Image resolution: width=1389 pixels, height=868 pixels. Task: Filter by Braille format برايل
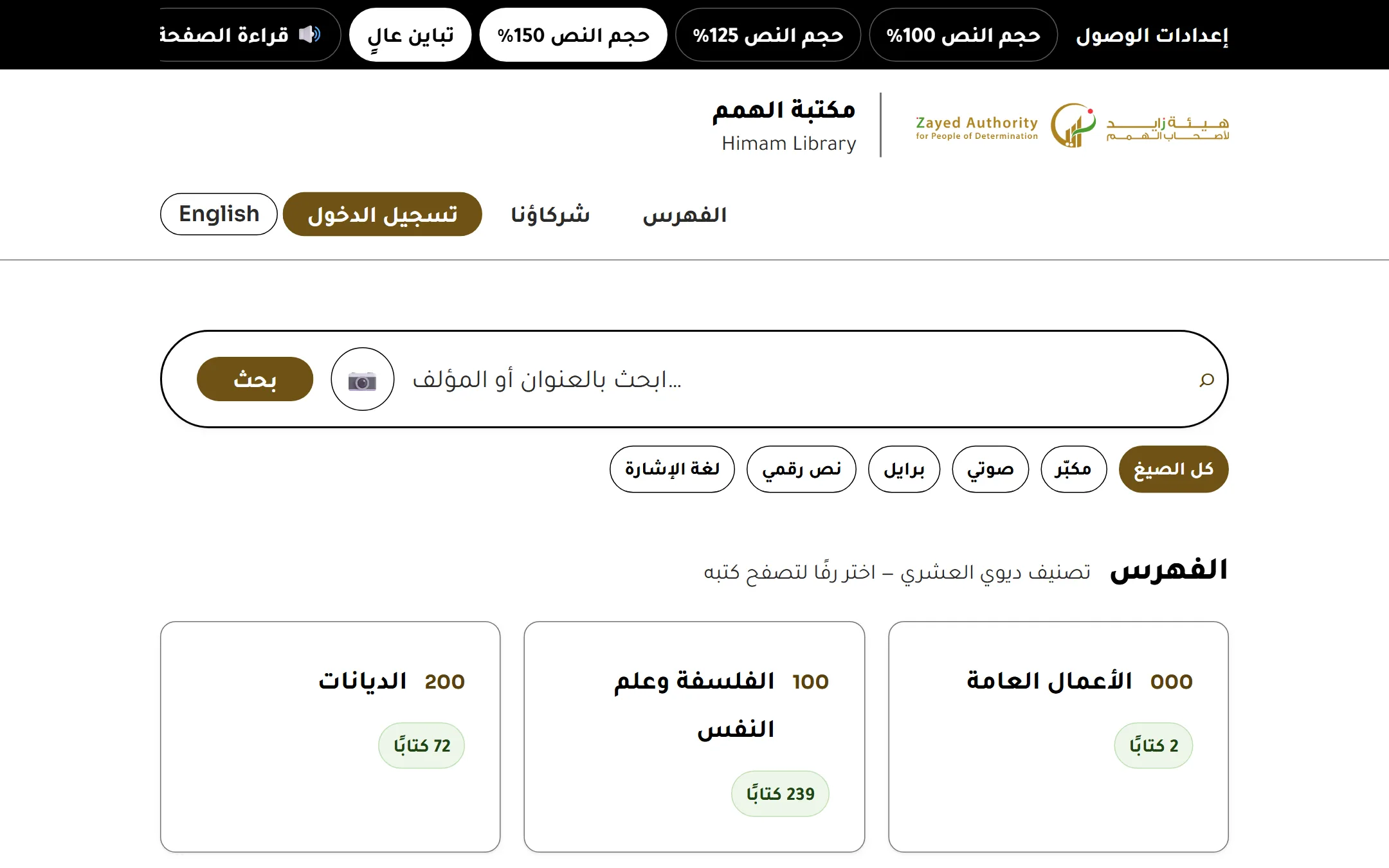[x=904, y=469]
